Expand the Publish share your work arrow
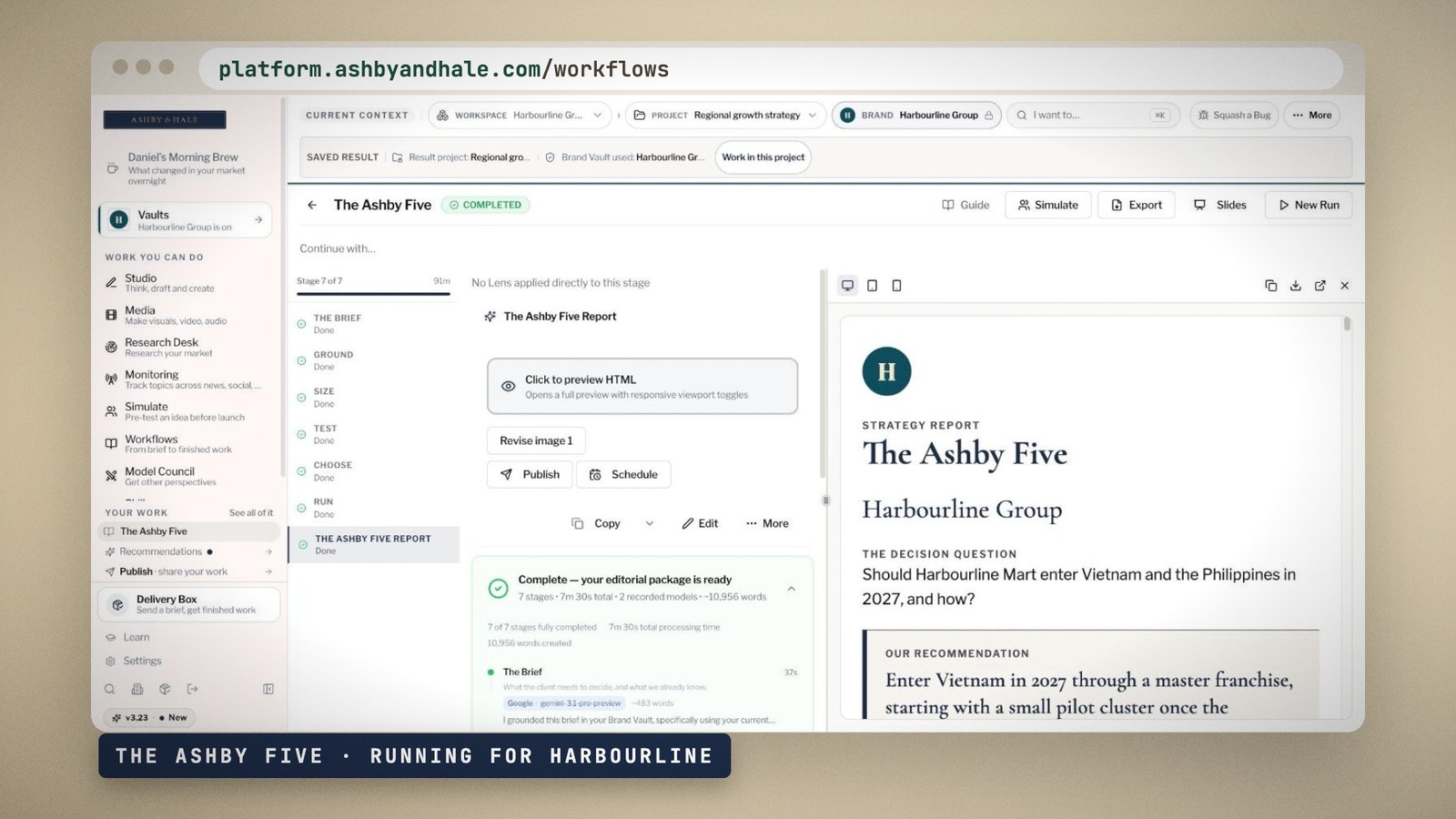Image resolution: width=1456 pixels, height=819 pixels. pos(268,572)
